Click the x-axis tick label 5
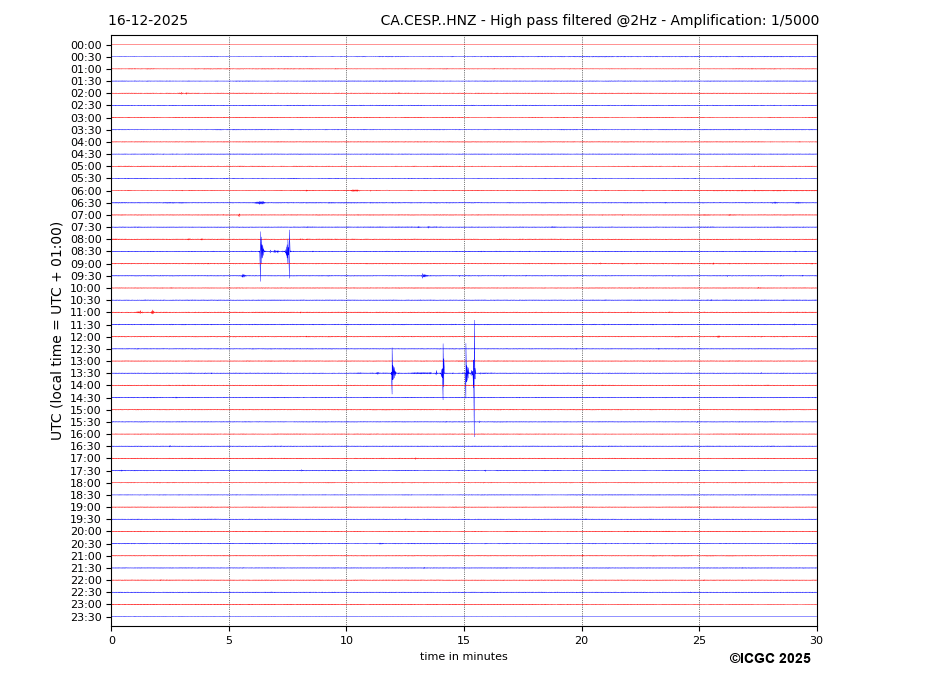Screen dimensions: 927x696 coord(229,640)
